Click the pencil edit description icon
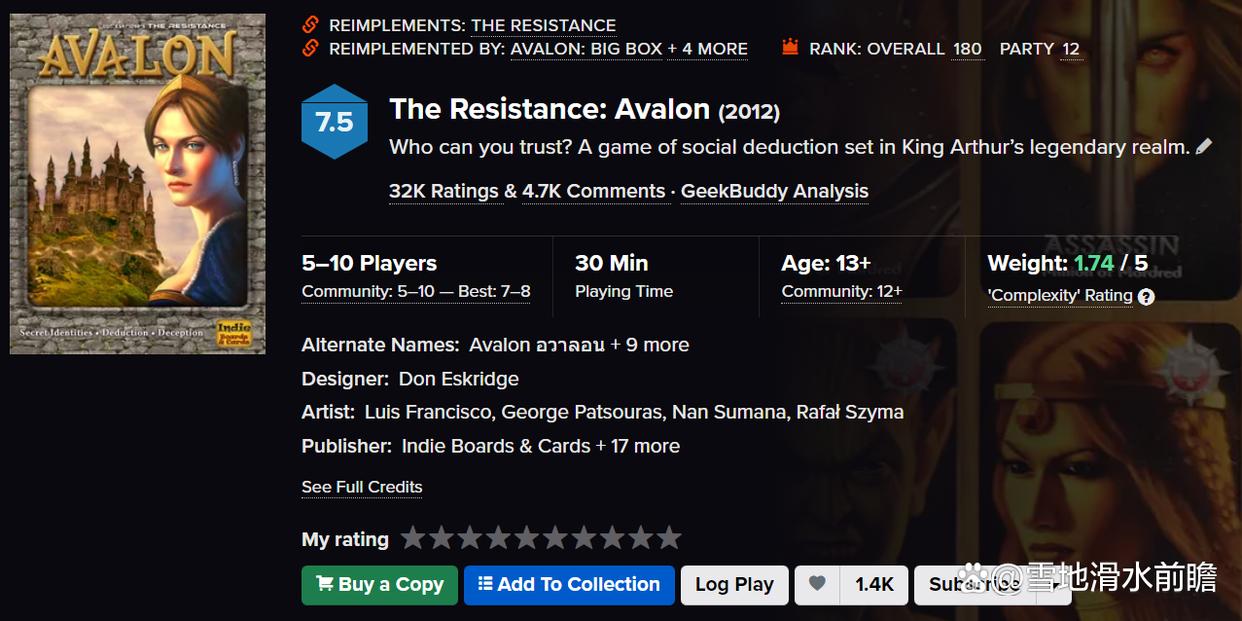Screen dimensions: 1242x621 (x=1204, y=147)
